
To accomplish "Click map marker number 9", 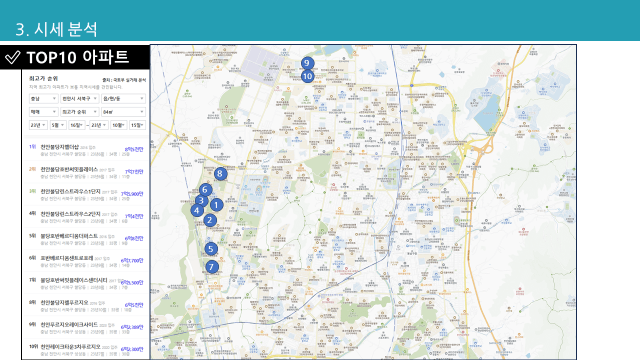I will click(307, 63).
